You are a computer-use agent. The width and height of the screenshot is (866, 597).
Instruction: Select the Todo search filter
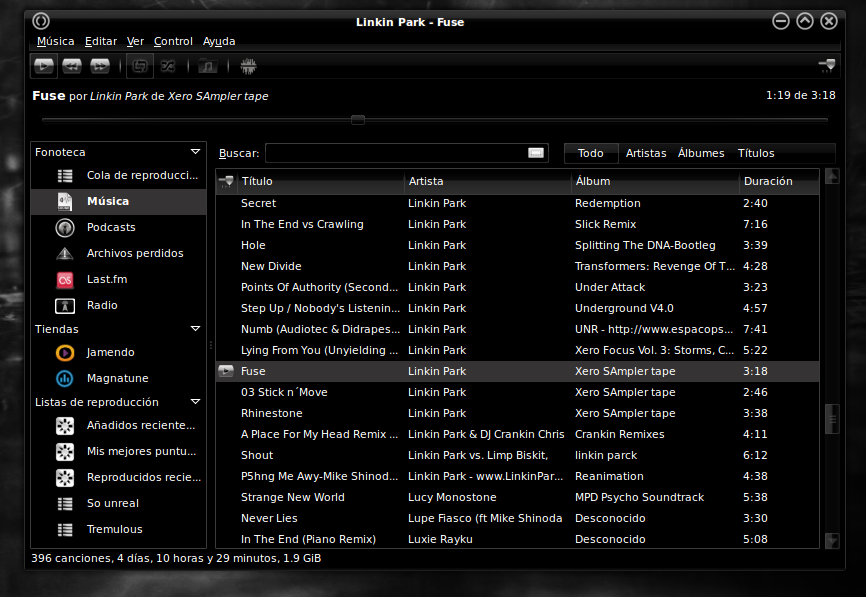(x=590, y=153)
